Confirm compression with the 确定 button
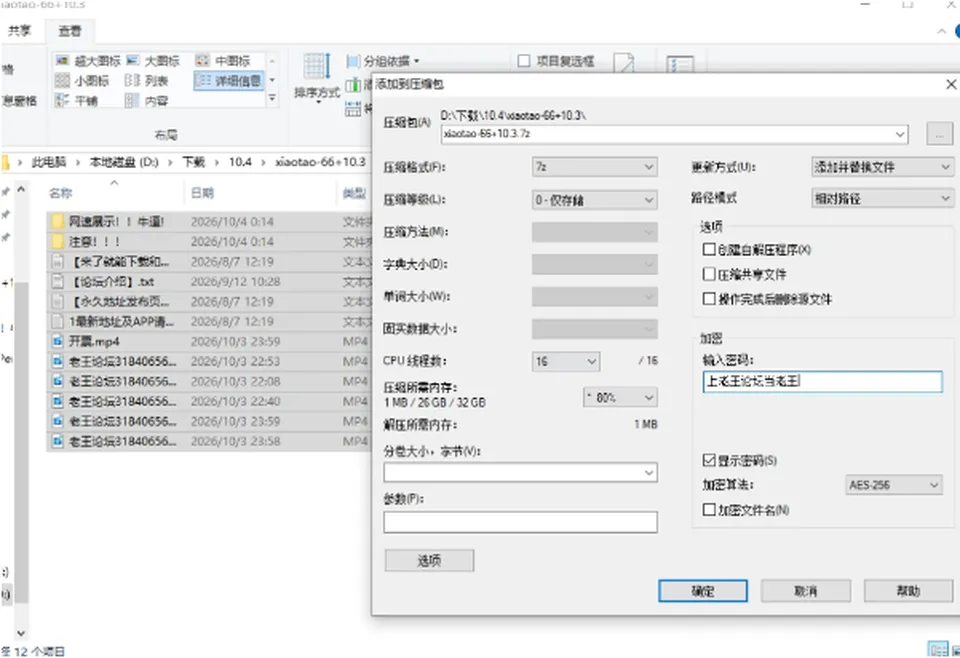The width and height of the screenshot is (960, 658). click(703, 591)
